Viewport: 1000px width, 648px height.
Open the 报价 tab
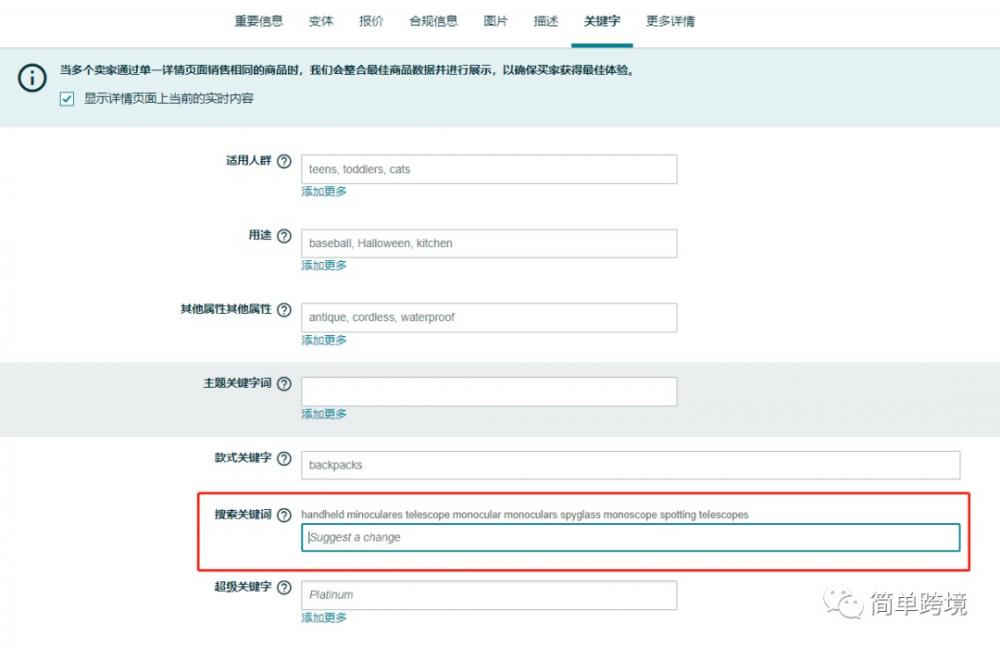point(371,21)
